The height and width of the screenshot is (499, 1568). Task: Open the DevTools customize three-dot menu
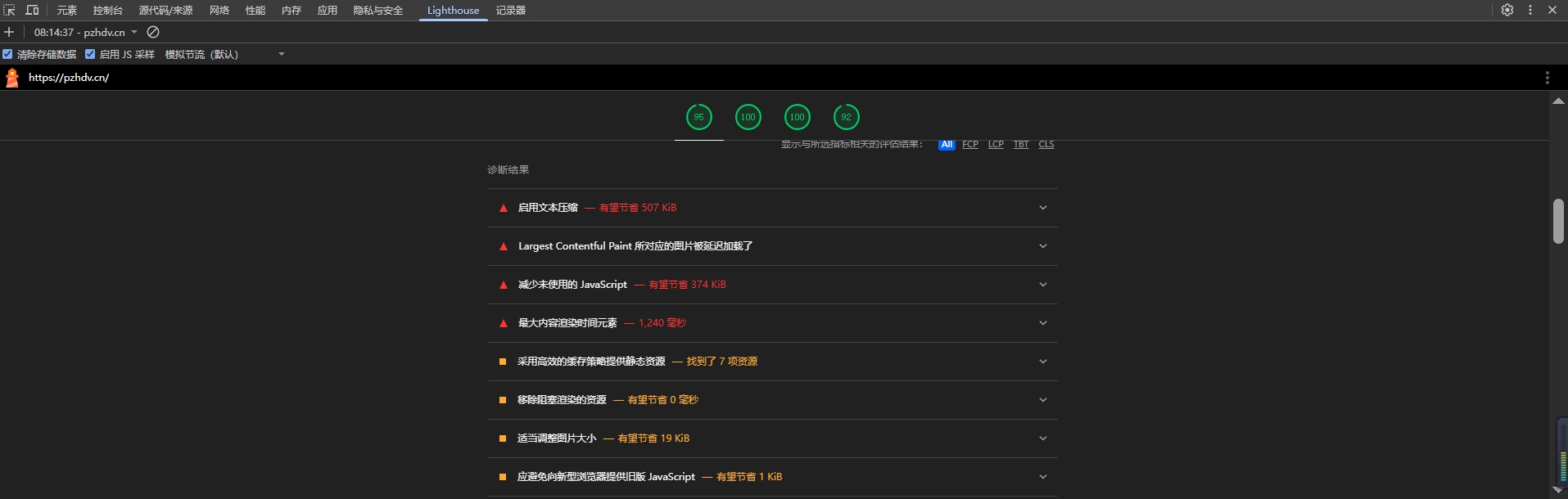click(x=1530, y=11)
